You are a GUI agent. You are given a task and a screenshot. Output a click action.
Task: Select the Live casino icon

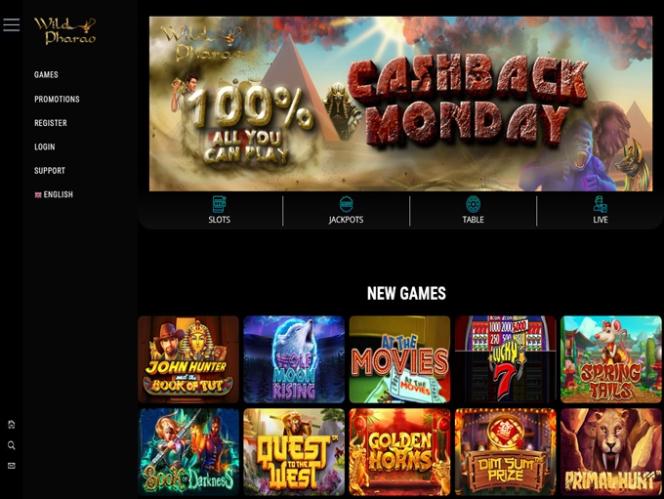(x=600, y=205)
